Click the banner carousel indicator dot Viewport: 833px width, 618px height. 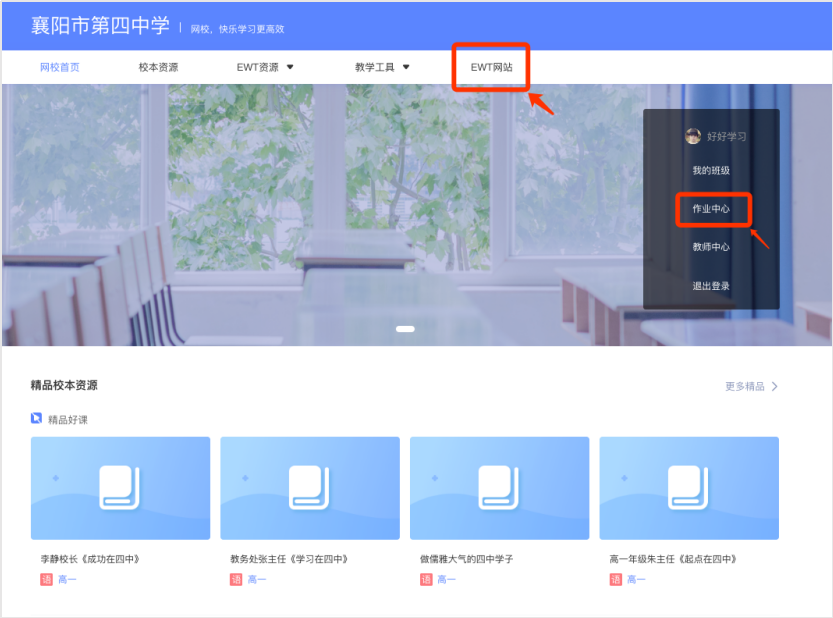click(405, 328)
